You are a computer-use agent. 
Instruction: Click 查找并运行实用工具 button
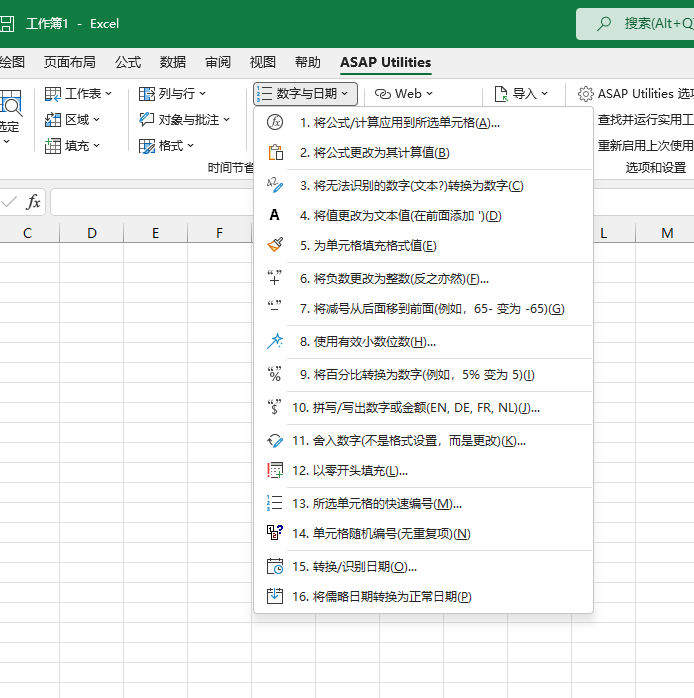(x=645, y=120)
